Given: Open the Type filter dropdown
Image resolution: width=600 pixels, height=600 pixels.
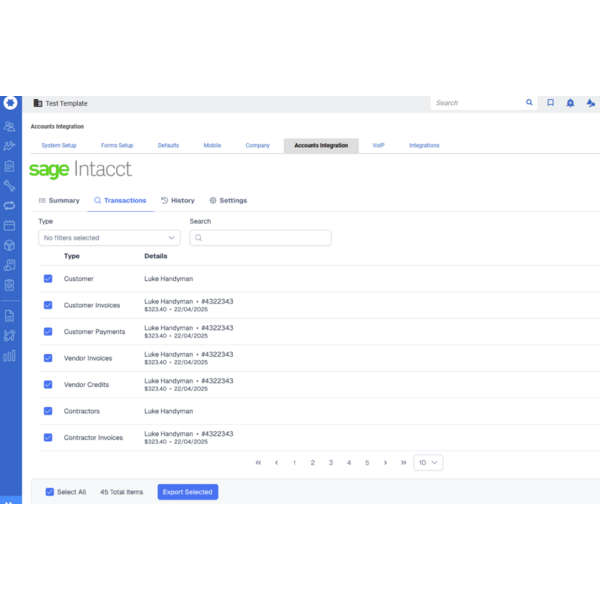Looking at the screenshot, I should point(109,238).
